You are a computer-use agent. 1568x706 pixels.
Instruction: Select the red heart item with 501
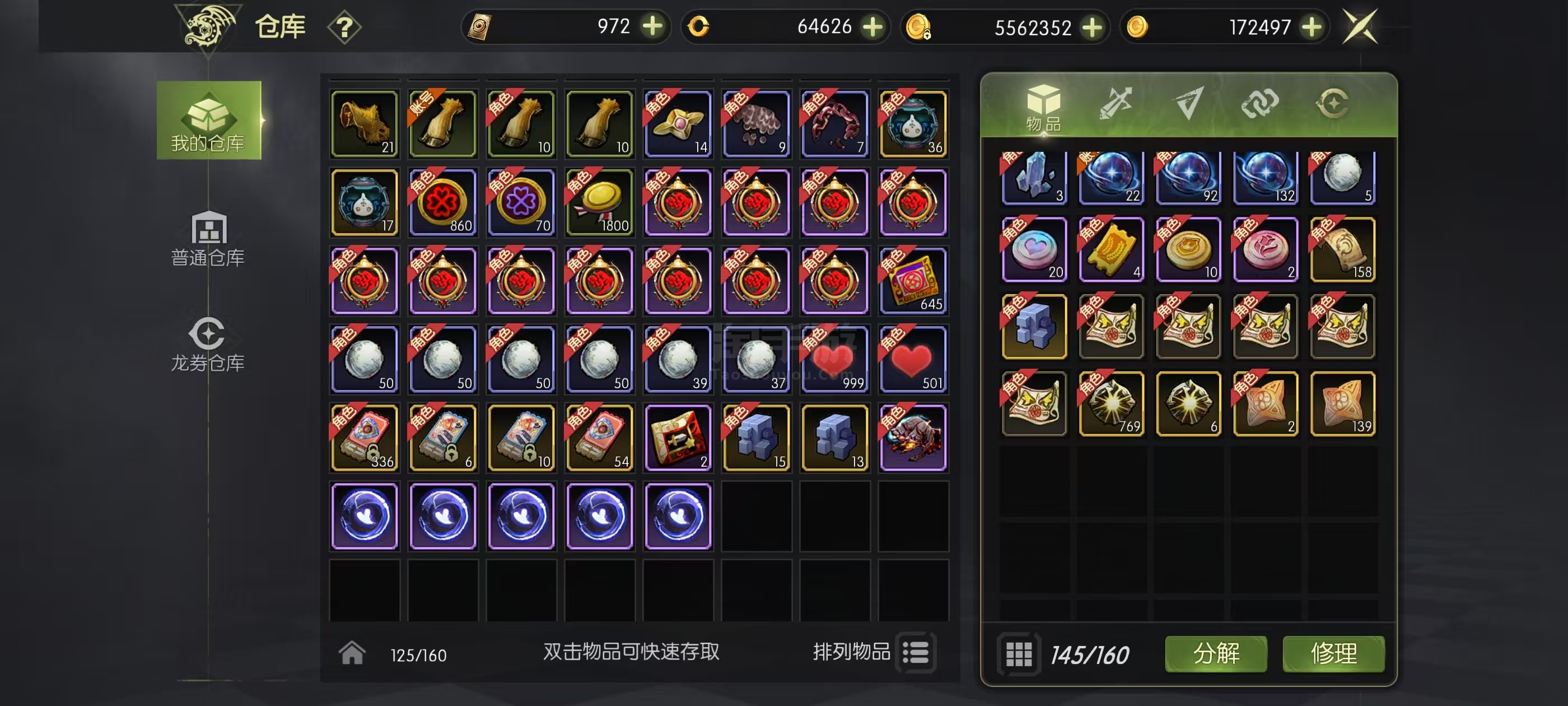coord(913,359)
